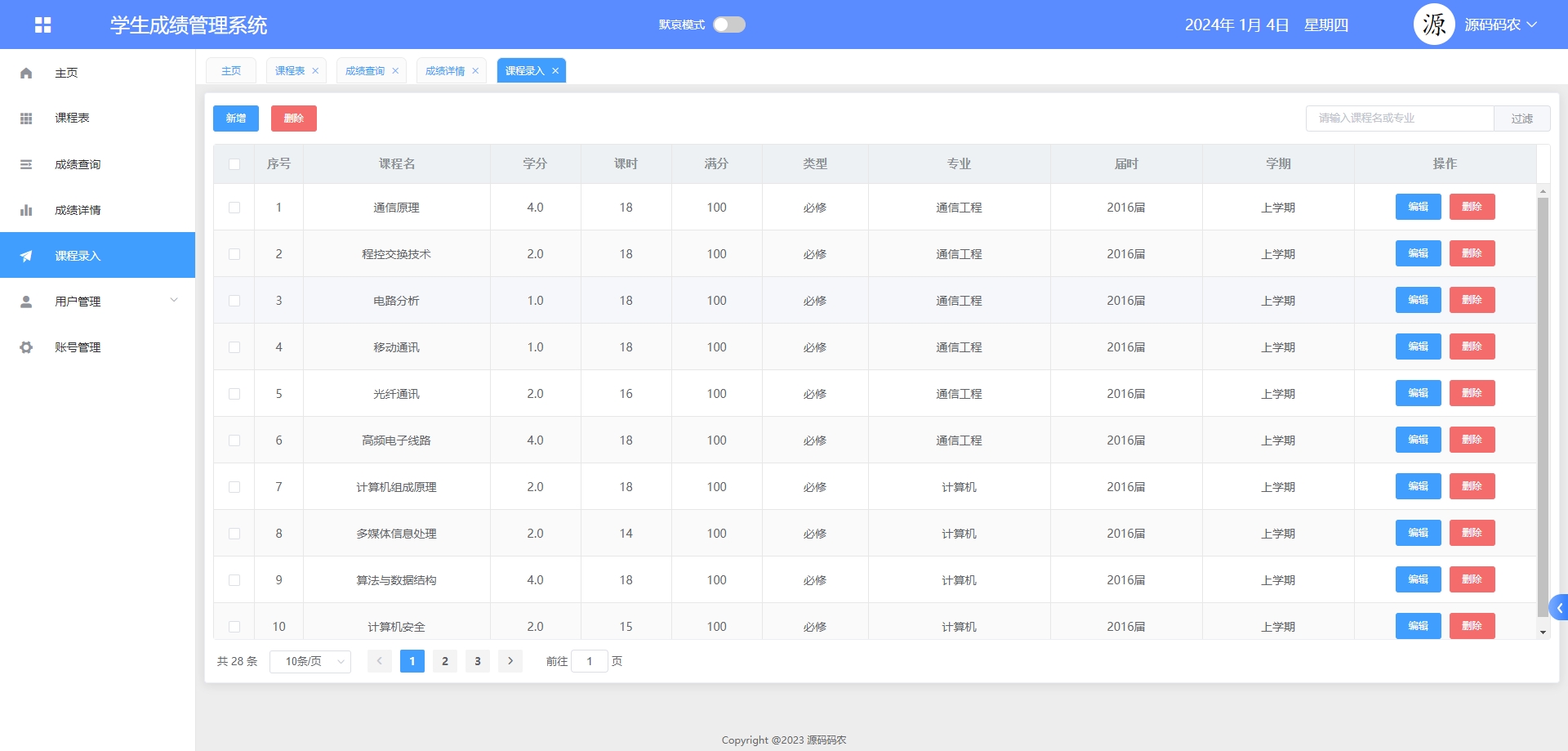This screenshot has width=1568, height=751.
Task: Expand the 用户管理 submenu chevron
Action: pyautogui.click(x=174, y=300)
